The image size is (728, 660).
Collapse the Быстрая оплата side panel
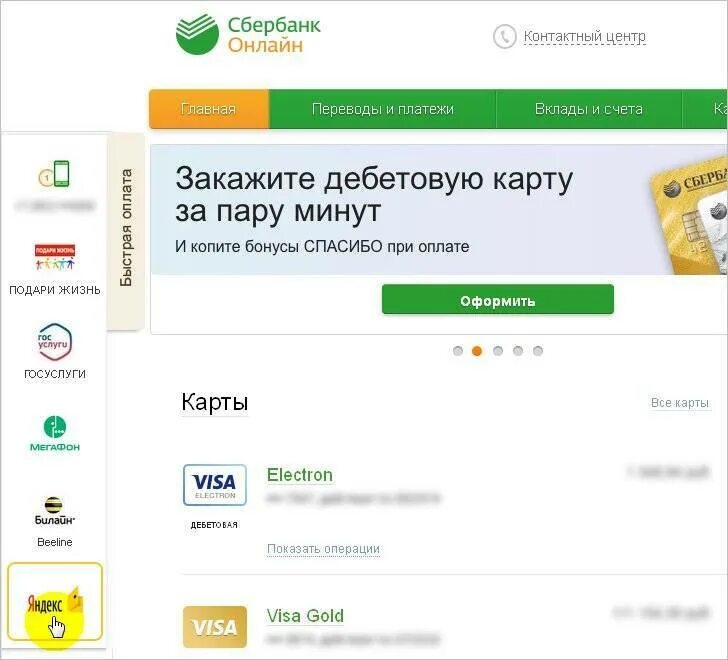126,231
